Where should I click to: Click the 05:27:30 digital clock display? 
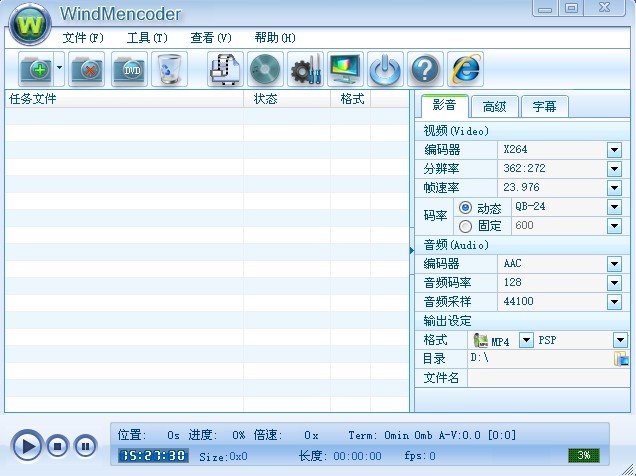pyautogui.click(x=153, y=456)
